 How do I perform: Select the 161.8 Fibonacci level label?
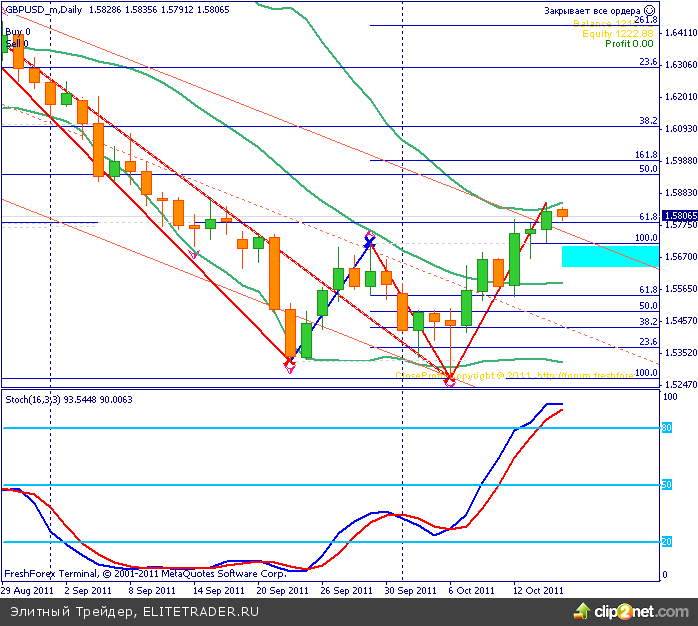(645, 156)
